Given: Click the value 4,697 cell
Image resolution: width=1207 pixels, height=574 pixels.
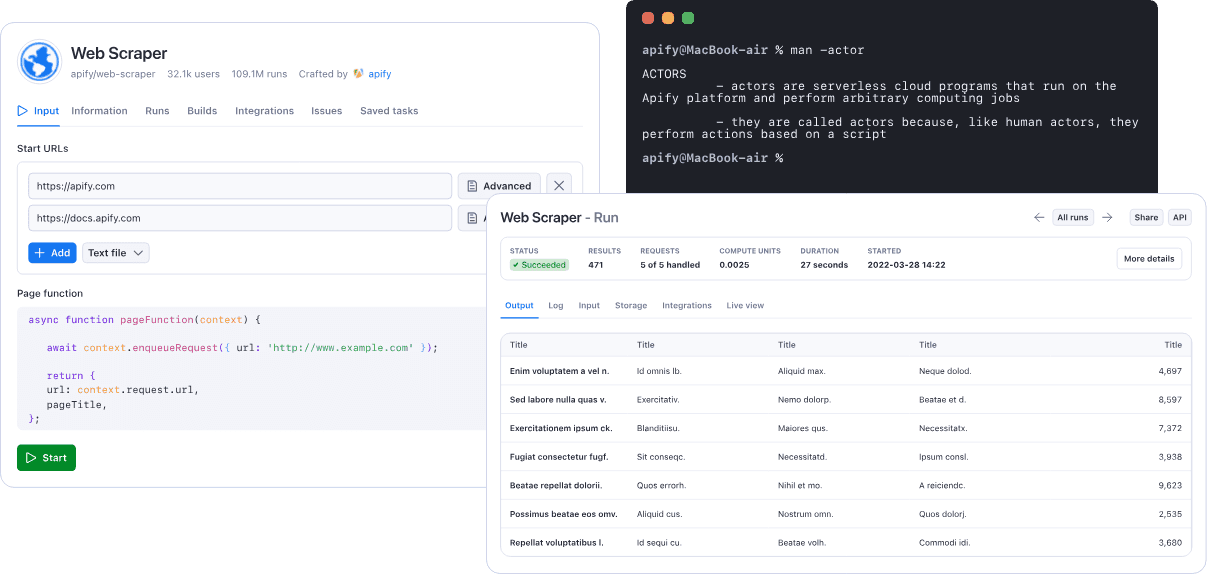Looking at the screenshot, I should [1170, 371].
